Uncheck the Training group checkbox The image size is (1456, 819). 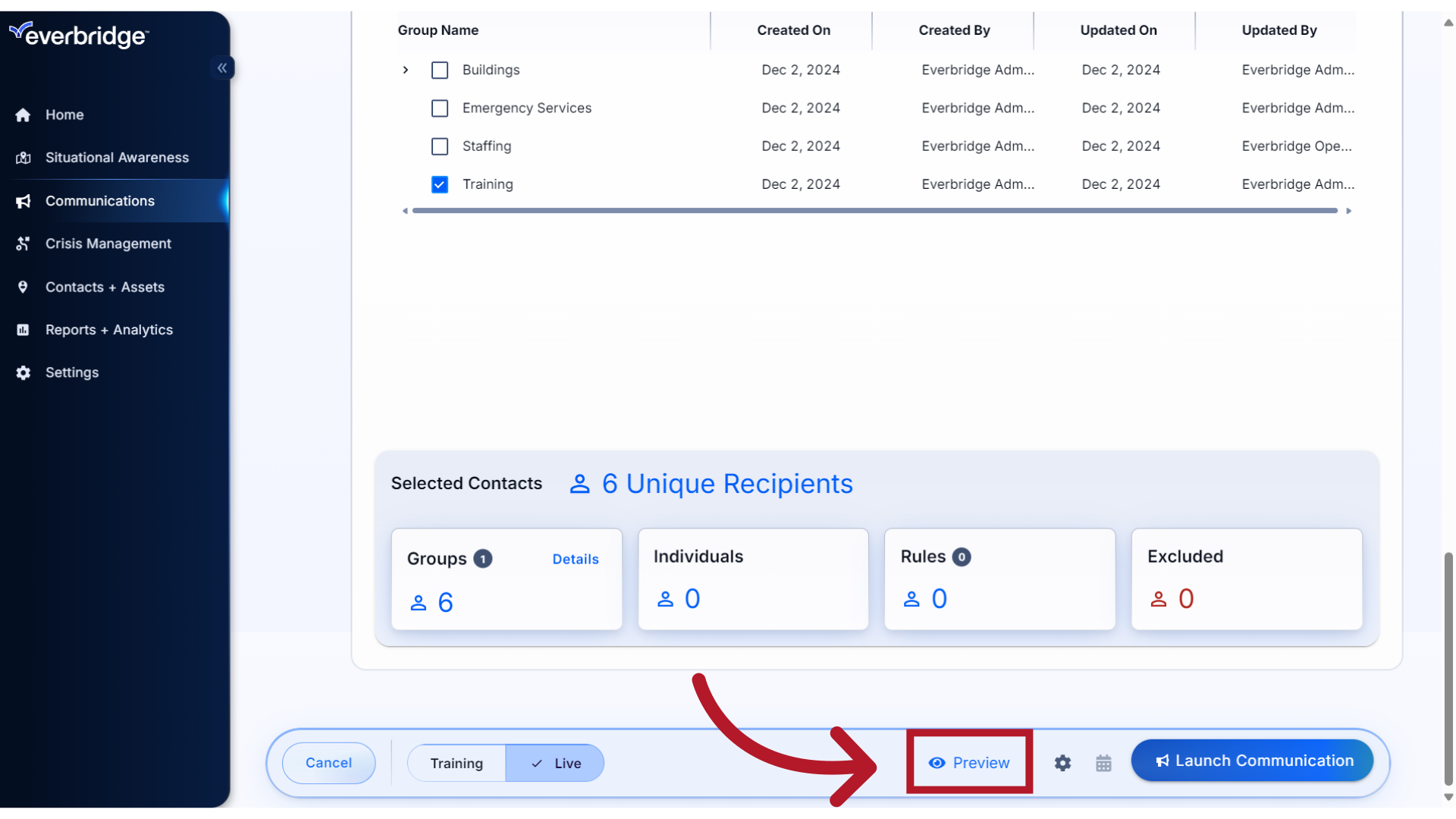pyautogui.click(x=440, y=184)
